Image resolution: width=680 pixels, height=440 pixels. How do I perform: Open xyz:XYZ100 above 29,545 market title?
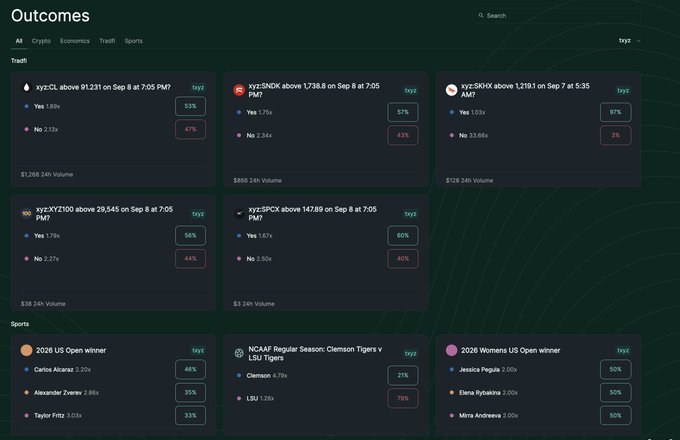point(104,213)
